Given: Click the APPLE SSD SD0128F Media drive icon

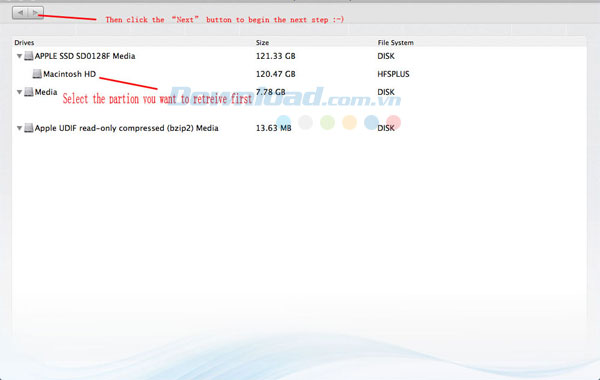Looking at the screenshot, I should point(29,56).
